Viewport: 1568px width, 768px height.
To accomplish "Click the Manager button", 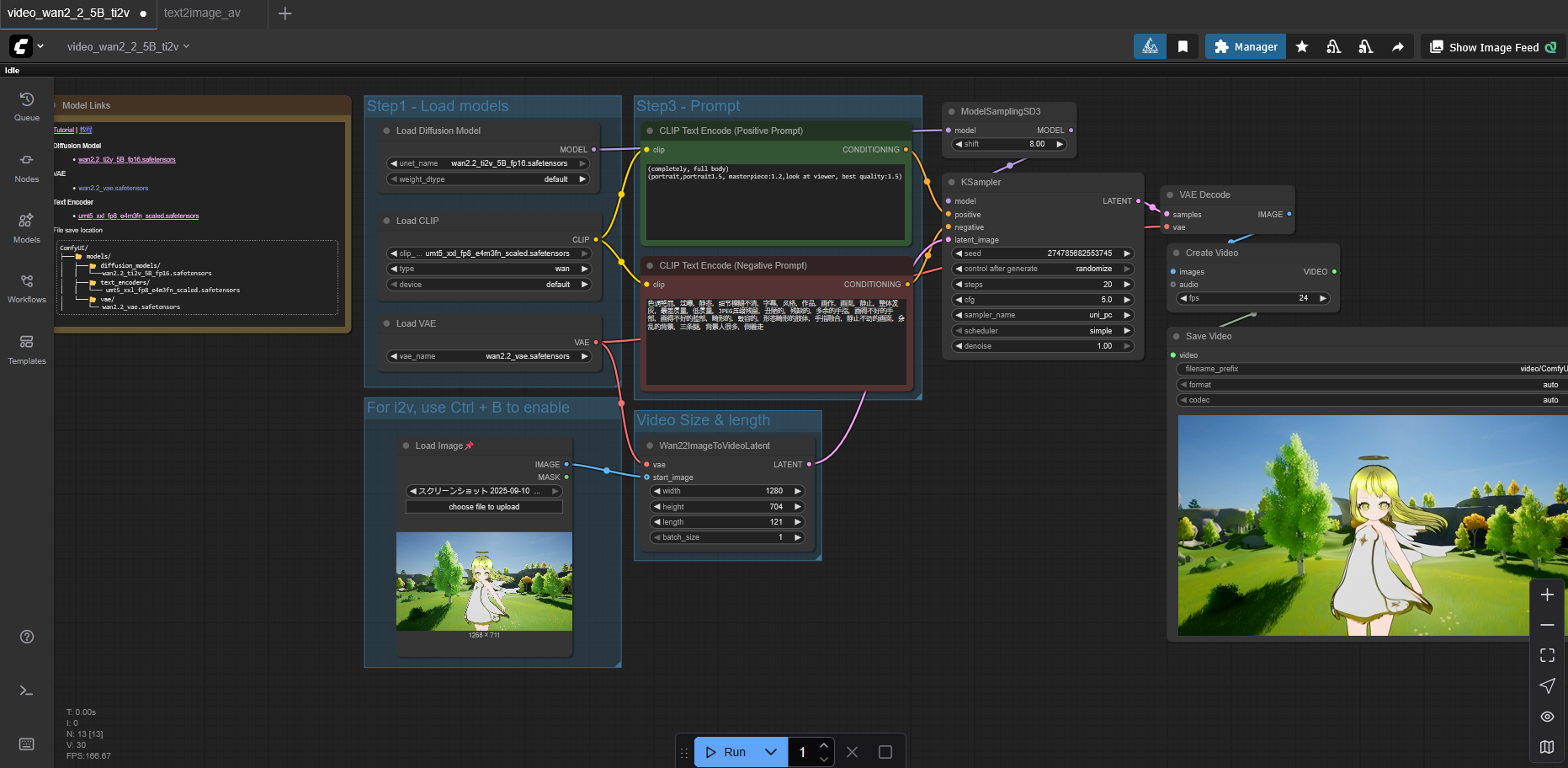I will [1246, 47].
